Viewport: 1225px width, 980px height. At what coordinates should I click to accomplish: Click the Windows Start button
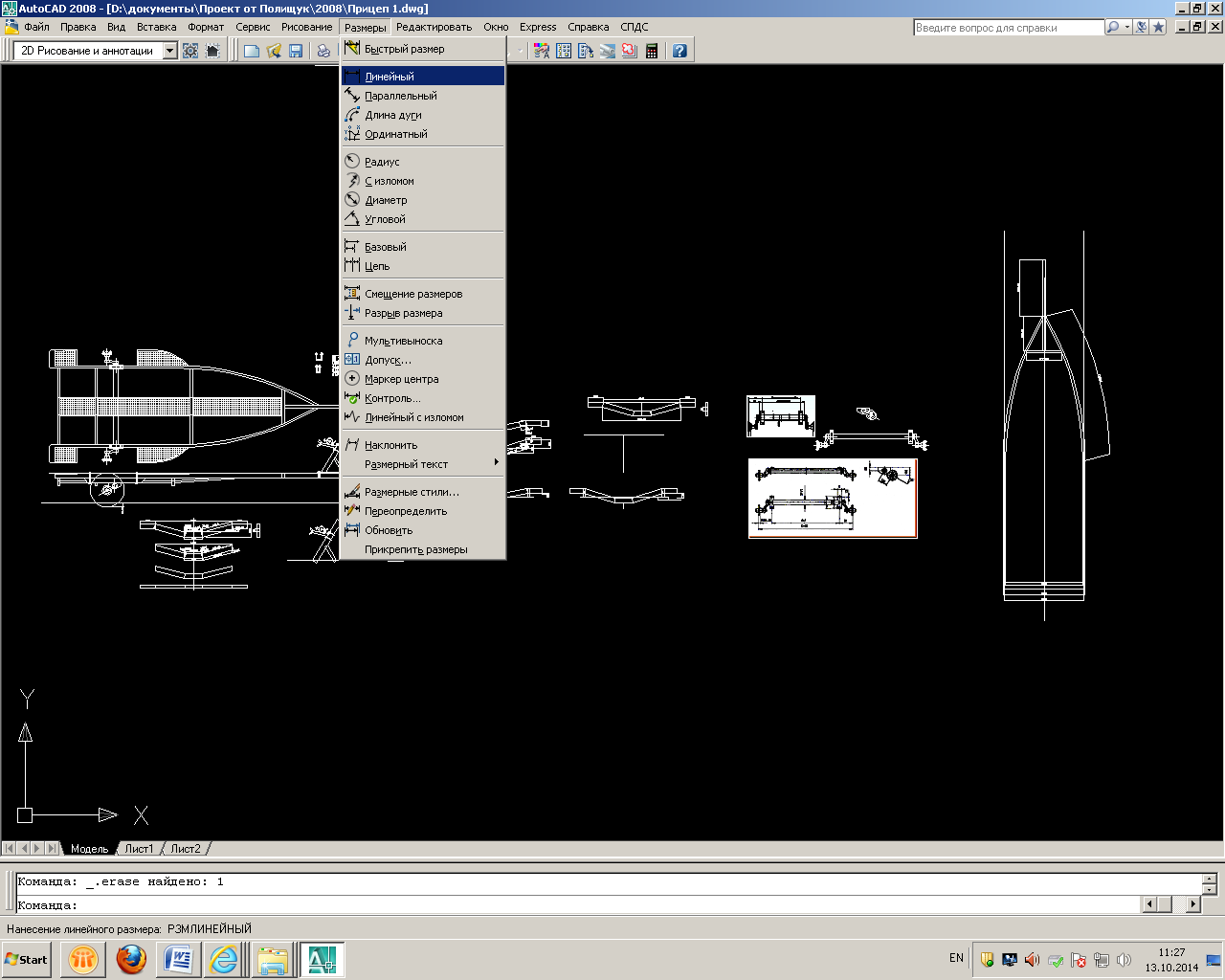[x=27, y=959]
